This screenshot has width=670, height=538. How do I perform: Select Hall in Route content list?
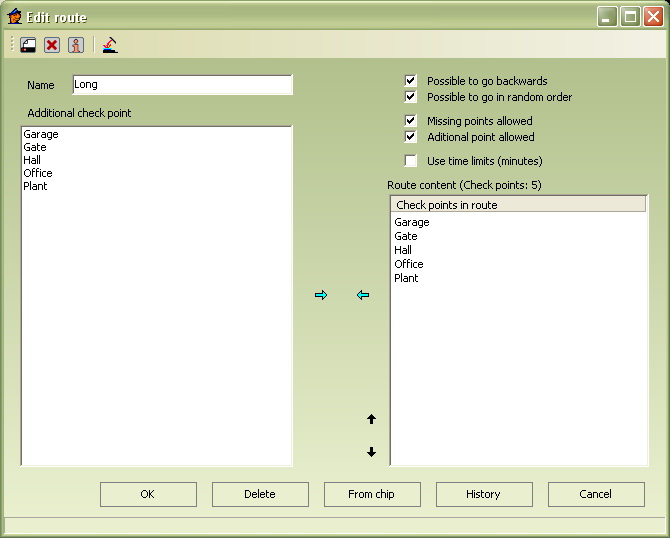coord(403,250)
